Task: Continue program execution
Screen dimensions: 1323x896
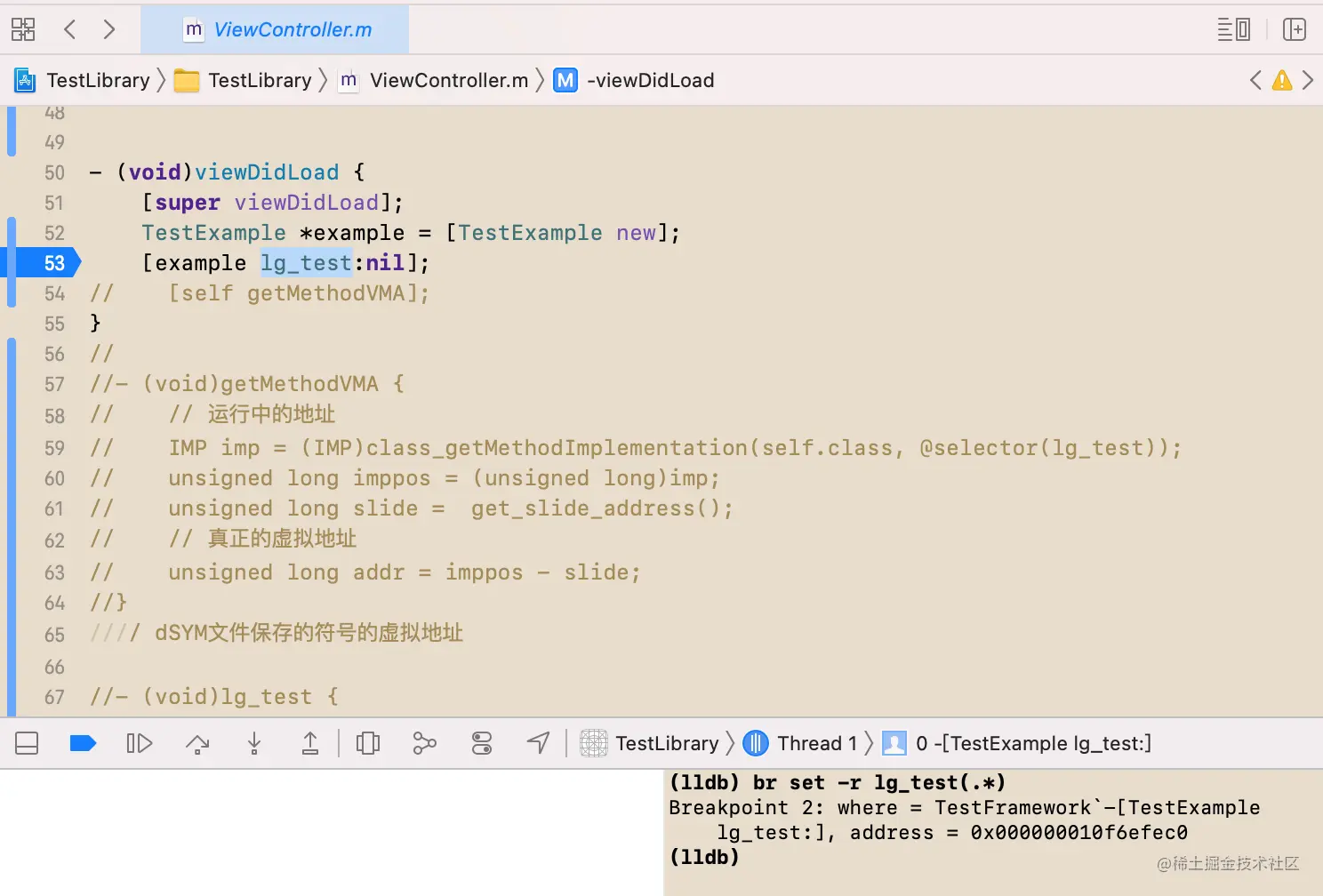Action: (140, 743)
